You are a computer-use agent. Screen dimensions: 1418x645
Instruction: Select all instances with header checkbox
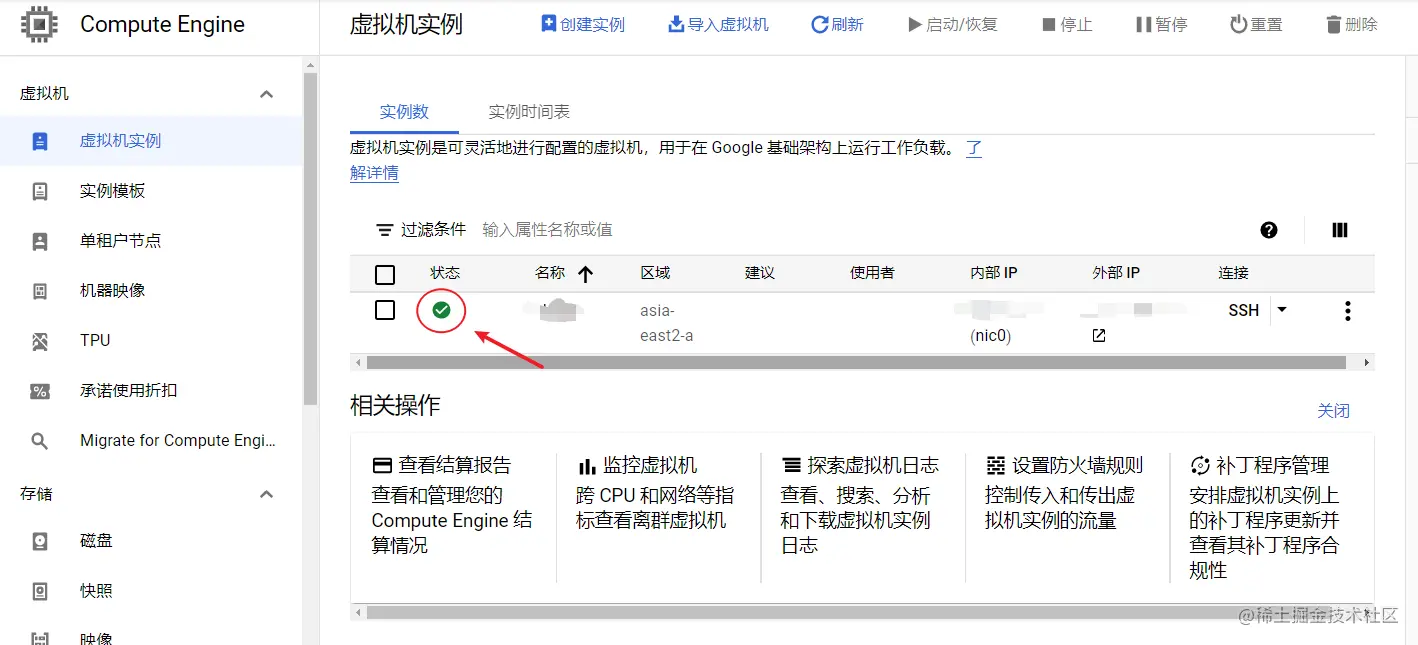pyautogui.click(x=385, y=274)
